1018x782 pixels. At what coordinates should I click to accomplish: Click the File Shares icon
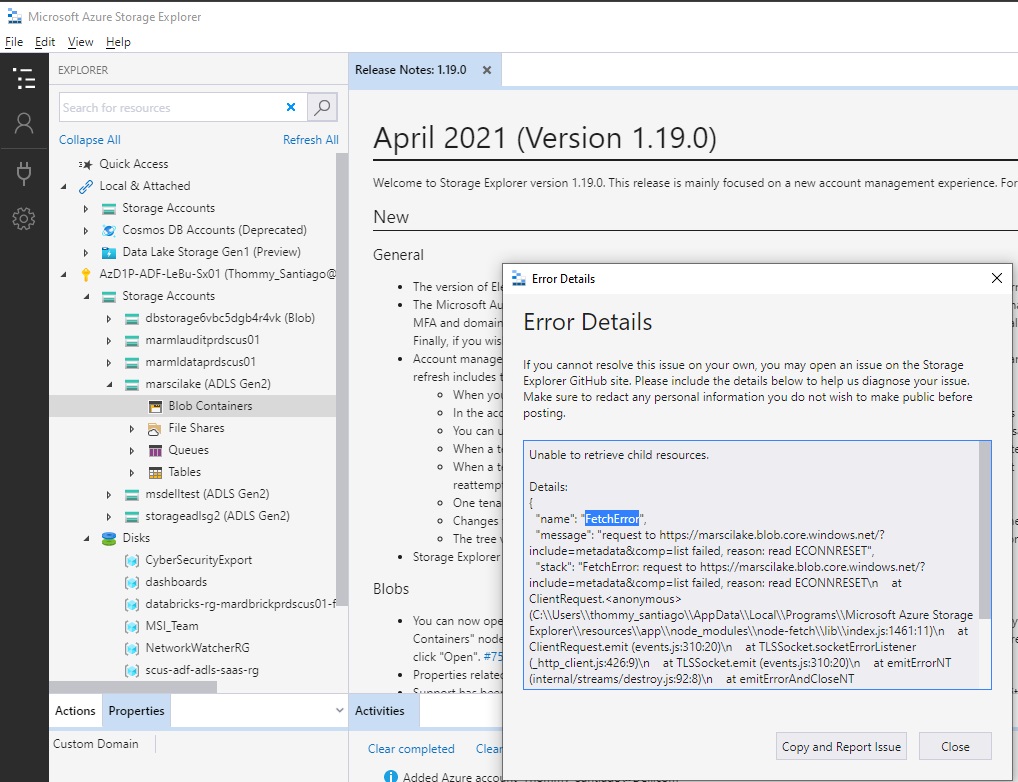click(x=155, y=429)
